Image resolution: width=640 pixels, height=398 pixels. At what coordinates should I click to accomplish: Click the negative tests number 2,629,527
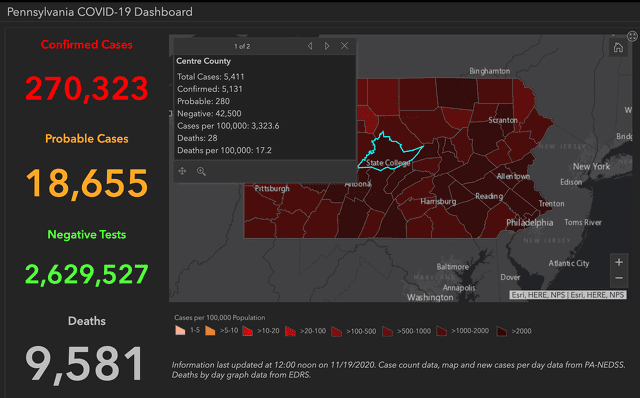click(87, 274)
